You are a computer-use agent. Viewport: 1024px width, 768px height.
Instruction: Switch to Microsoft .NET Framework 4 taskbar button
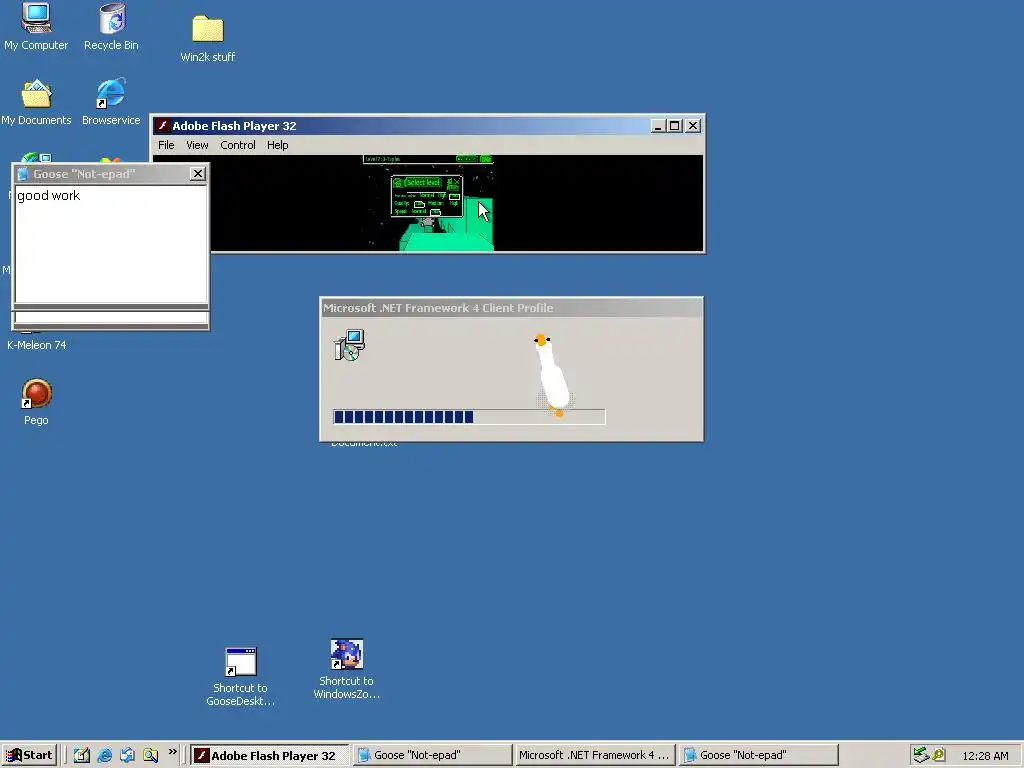click(595, 755)
